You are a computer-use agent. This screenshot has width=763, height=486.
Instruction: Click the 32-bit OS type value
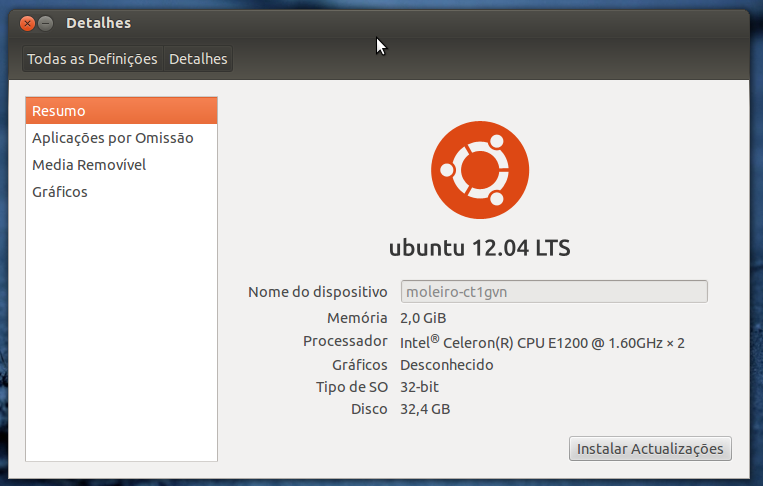coord(419,387)
